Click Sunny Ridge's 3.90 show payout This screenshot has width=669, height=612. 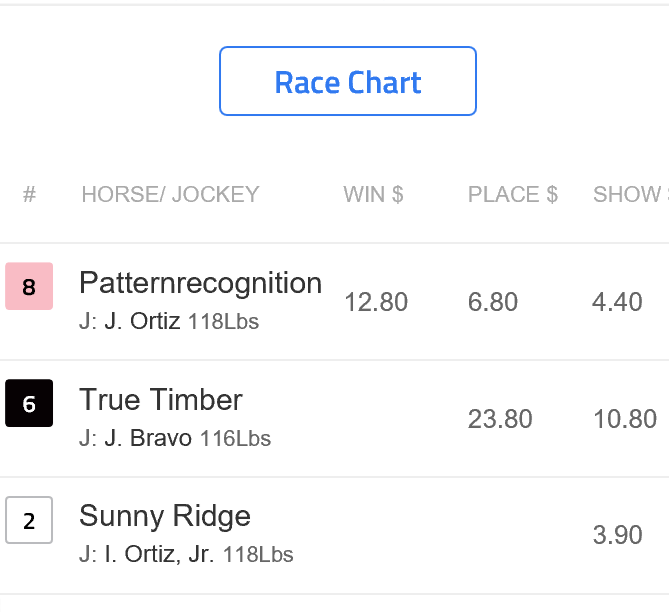pyautogui.click(x=617, y=535)
